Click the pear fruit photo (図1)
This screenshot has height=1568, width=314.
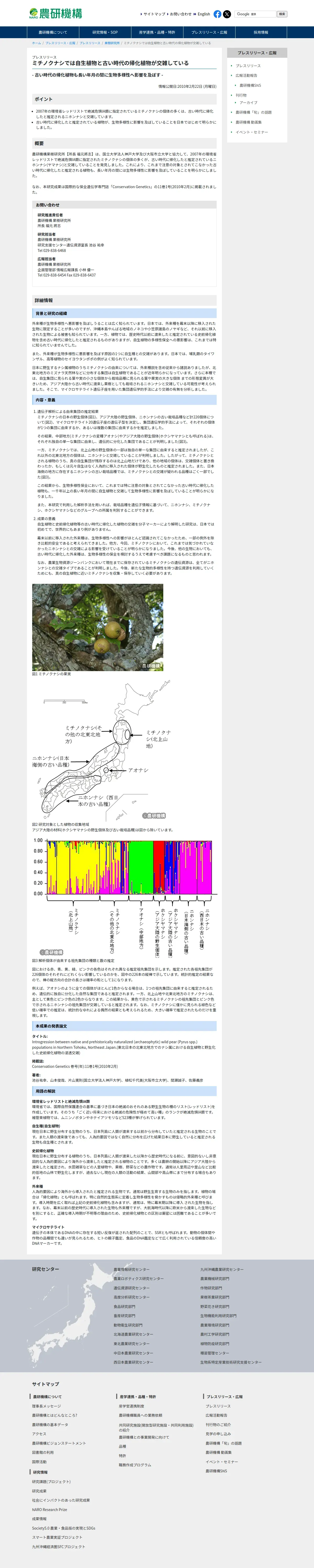click(x=98, y=627)
